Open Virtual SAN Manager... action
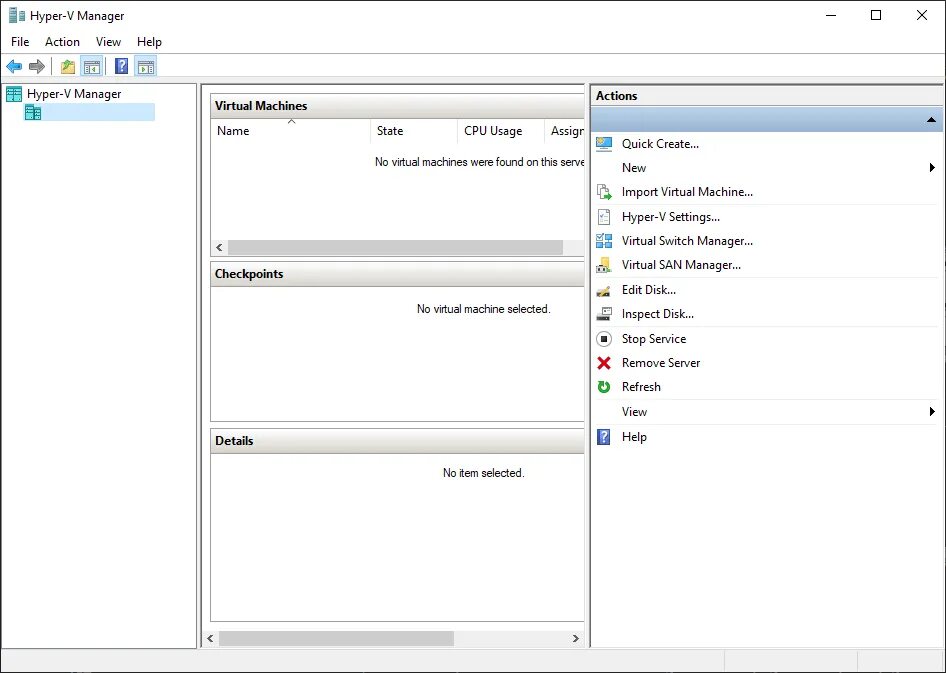 [x=681, y=265]
